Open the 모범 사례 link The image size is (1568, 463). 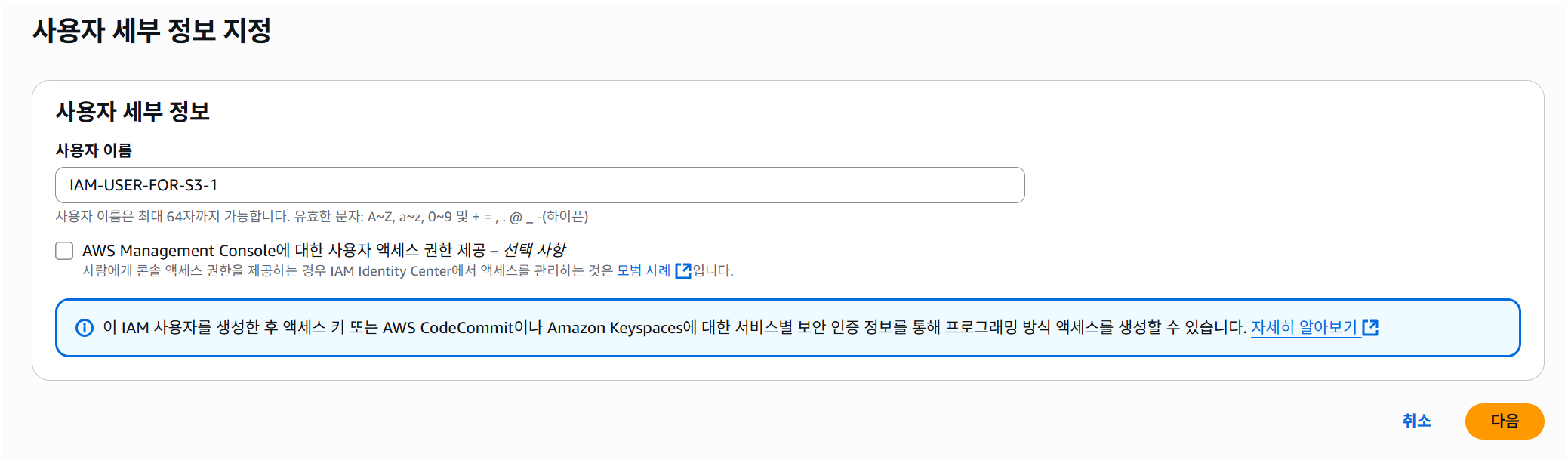643,270
